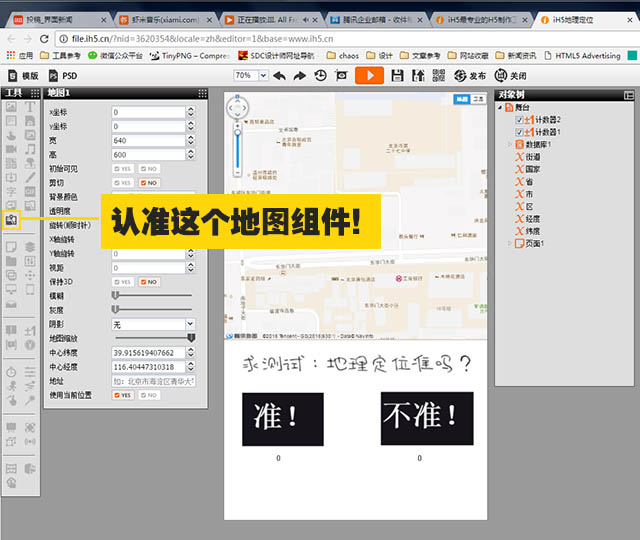Expand the 数据库1 tree node
640x540 pixels.
(509, 145)
